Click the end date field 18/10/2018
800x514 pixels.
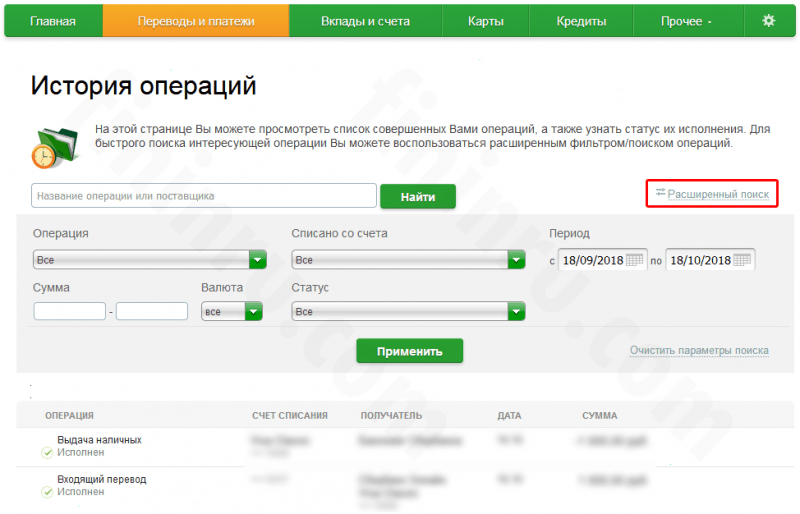coord(710,260)
